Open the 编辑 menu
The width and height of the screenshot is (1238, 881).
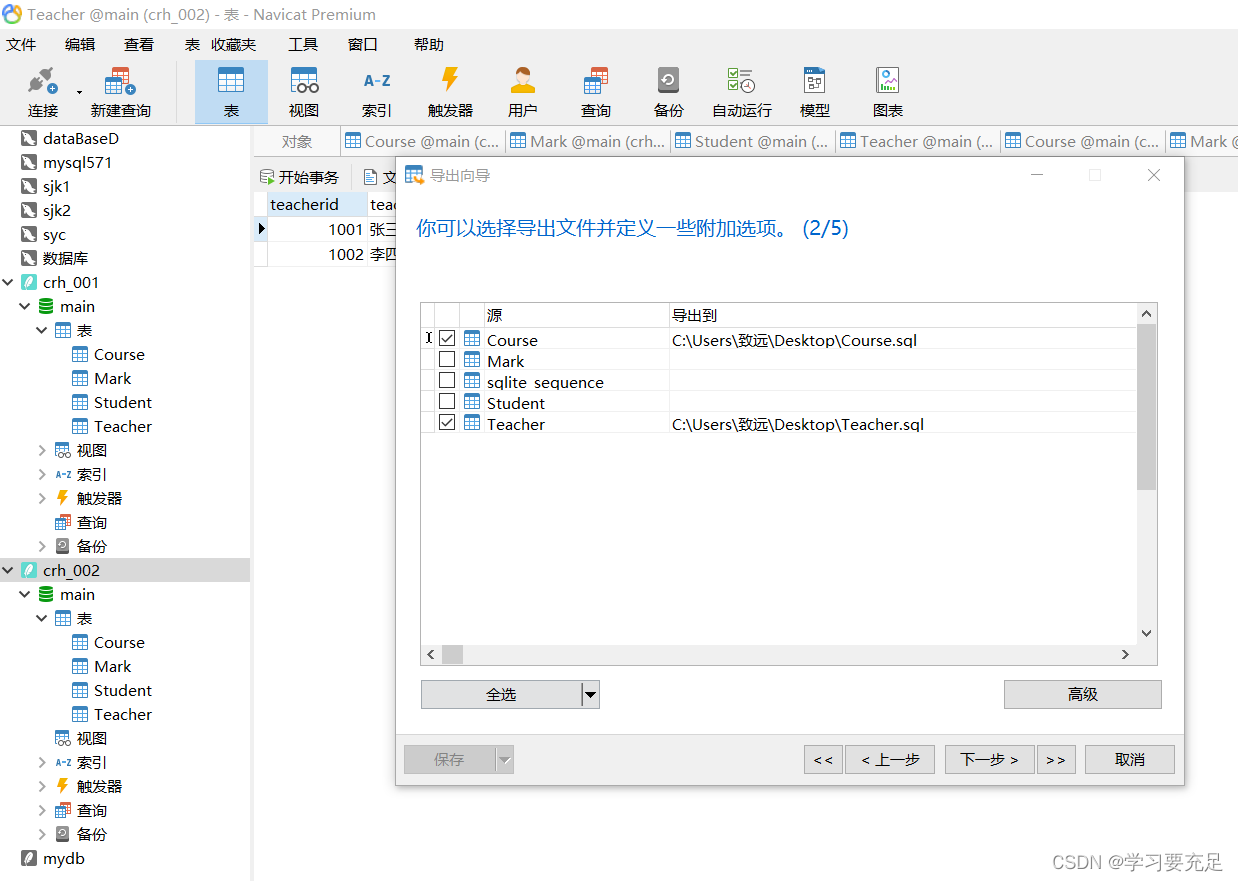pyautogui.click(x=80, y=44)
